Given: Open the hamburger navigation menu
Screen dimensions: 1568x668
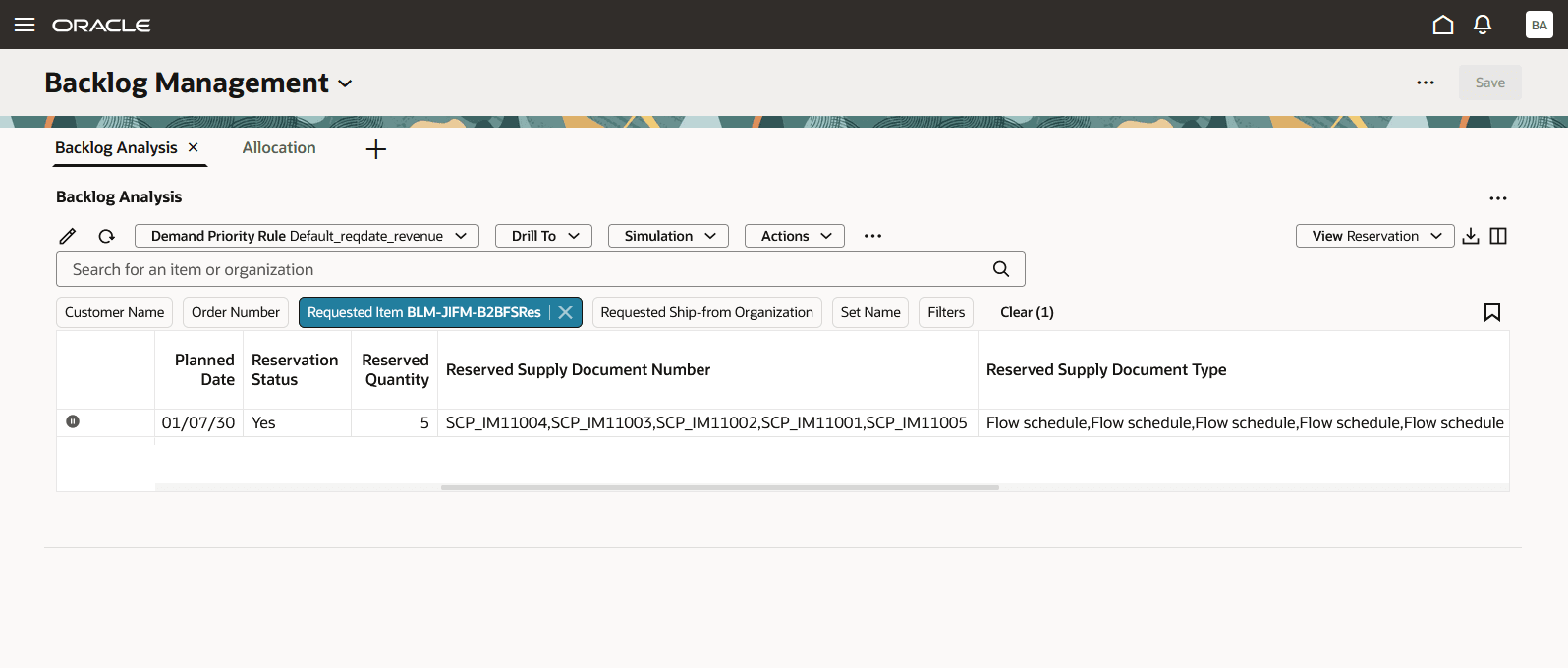Looking at the screenshot, I should (25, 25).
